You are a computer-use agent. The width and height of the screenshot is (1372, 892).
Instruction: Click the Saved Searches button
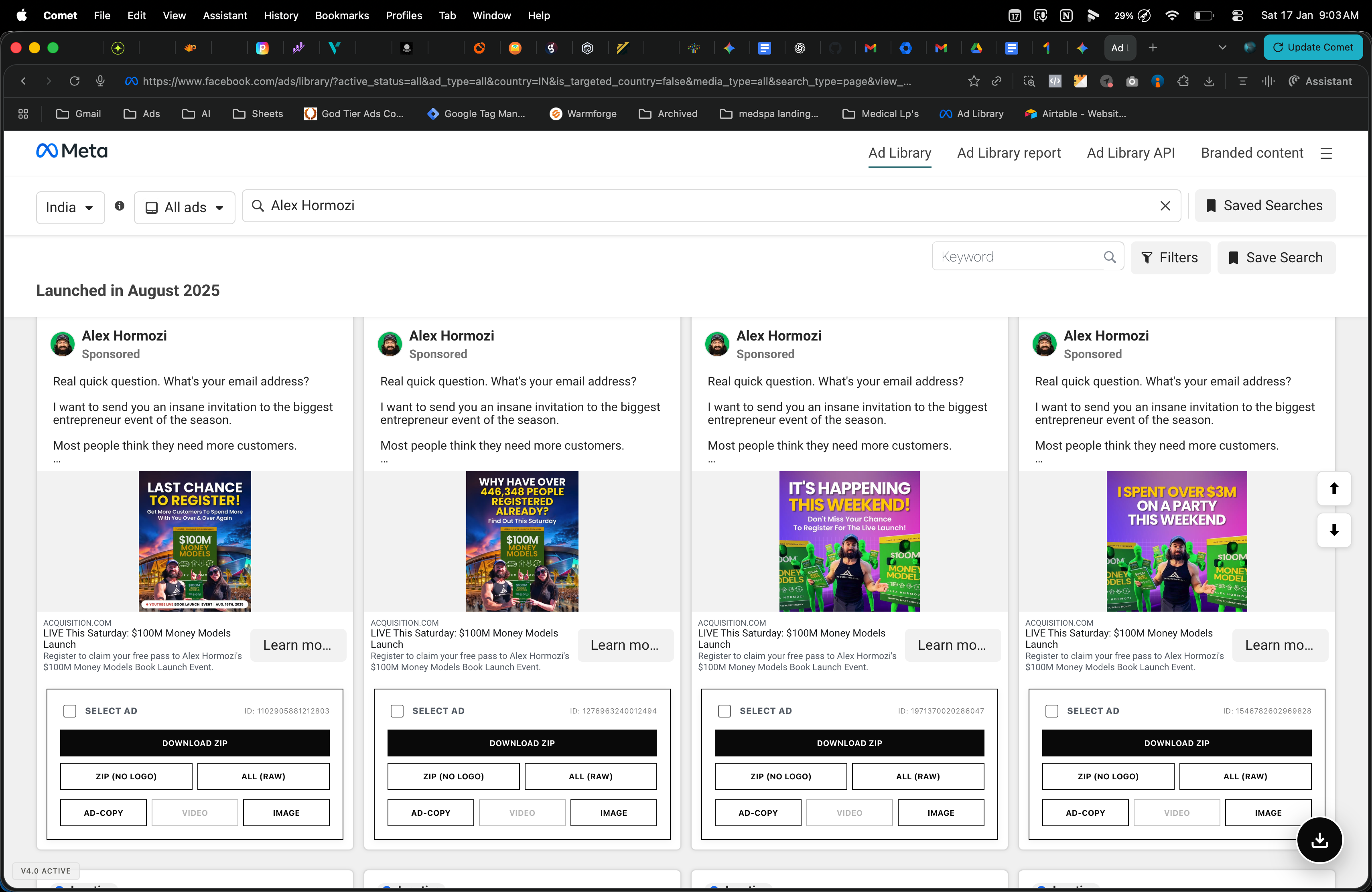(x=1265, y=206)
